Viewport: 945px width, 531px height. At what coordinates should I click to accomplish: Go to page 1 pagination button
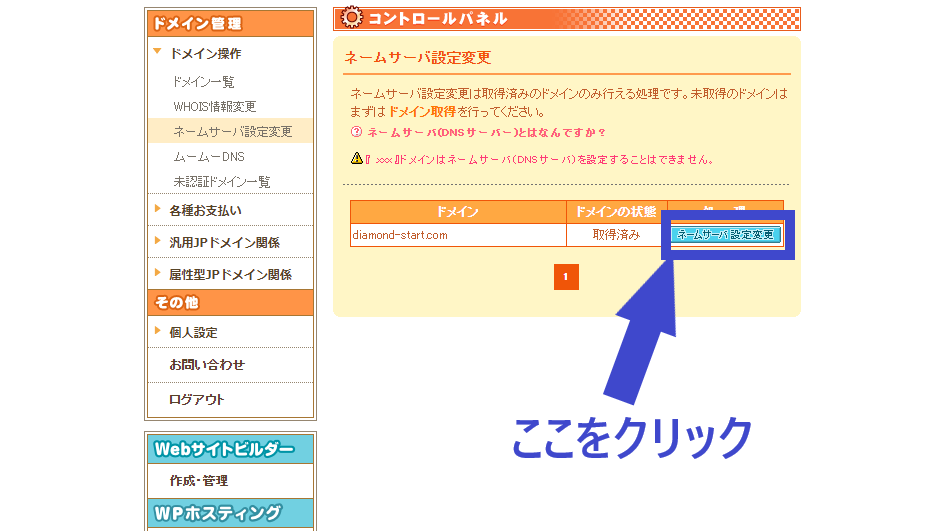566,277
